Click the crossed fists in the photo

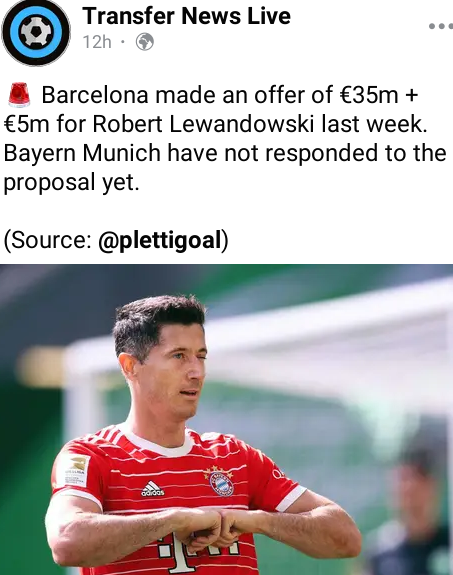pyautogui.click(x=215, y=526)
